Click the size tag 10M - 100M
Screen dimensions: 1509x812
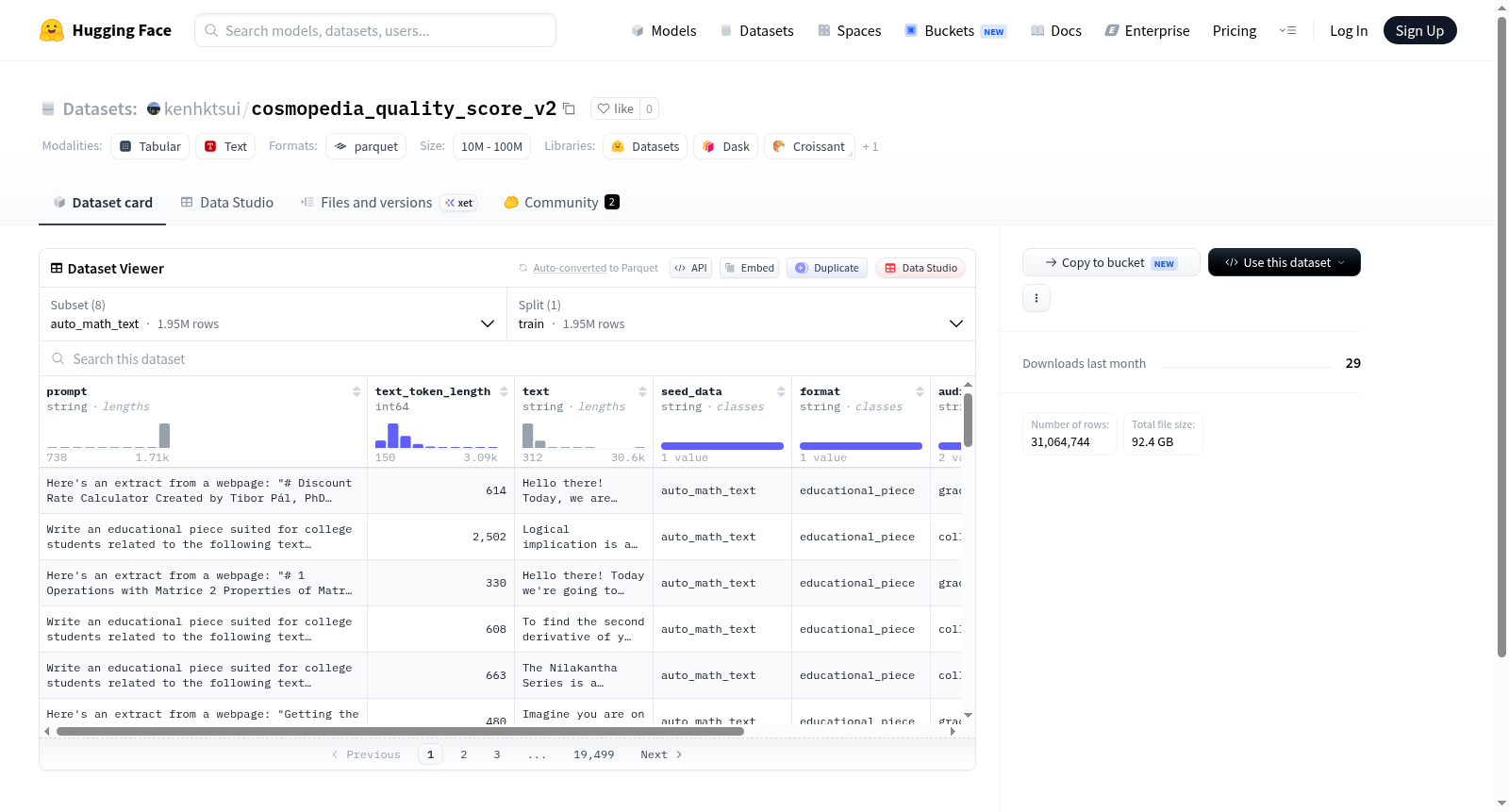(491, 146)
